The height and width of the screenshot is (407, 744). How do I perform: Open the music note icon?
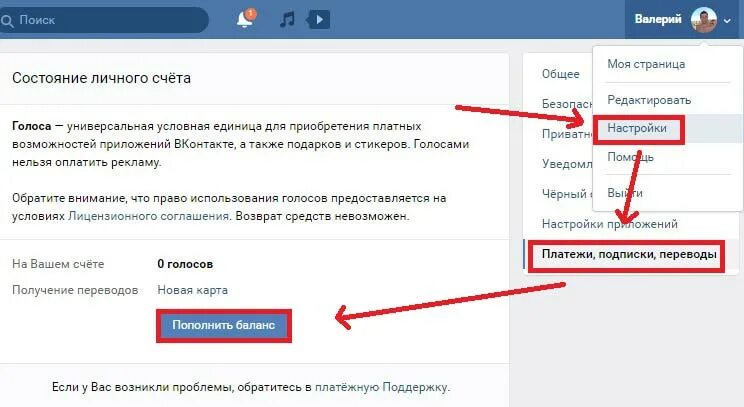tap(287, 19)
